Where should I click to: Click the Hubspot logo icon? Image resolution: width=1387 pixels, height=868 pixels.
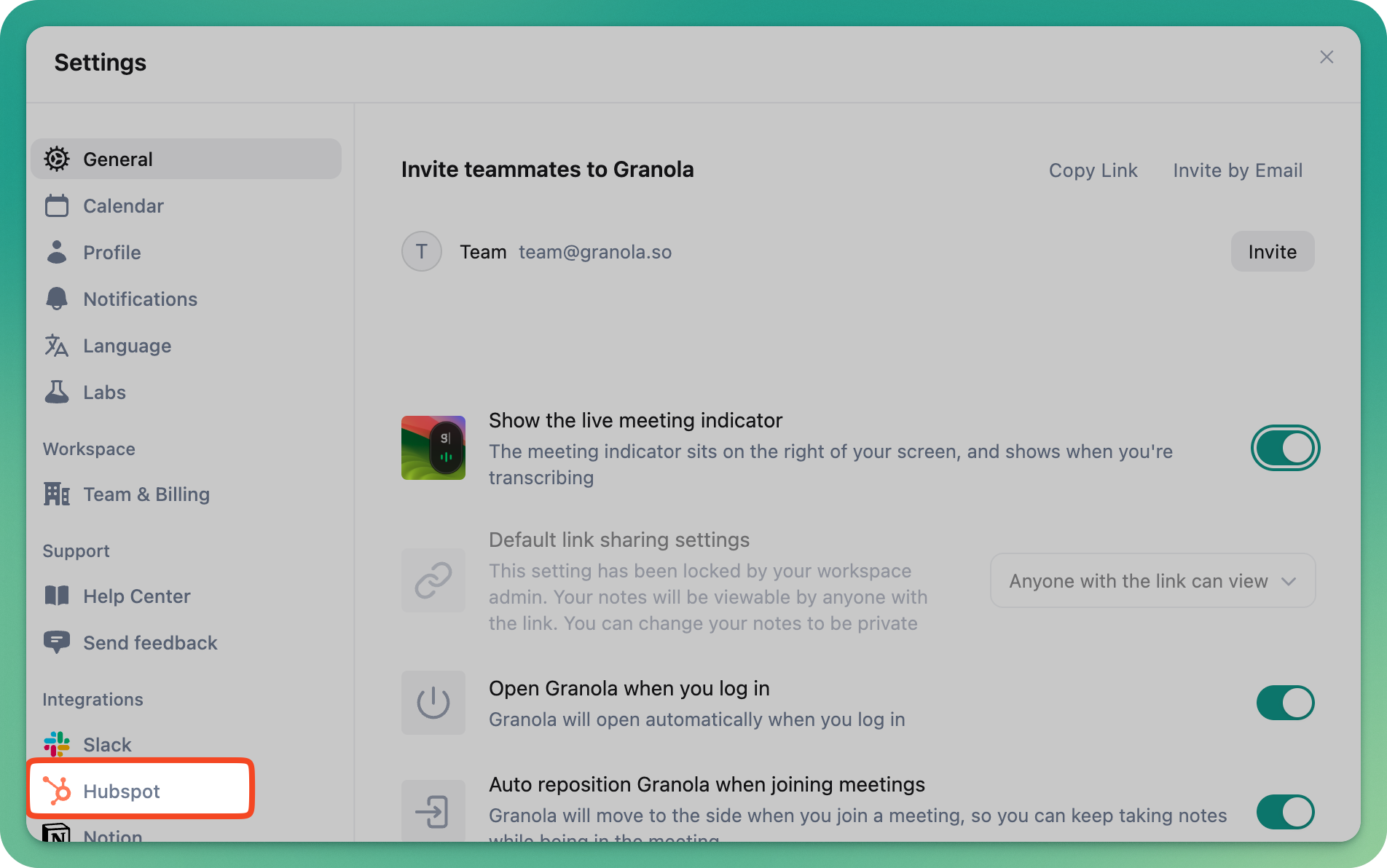(x=57, y=791)
